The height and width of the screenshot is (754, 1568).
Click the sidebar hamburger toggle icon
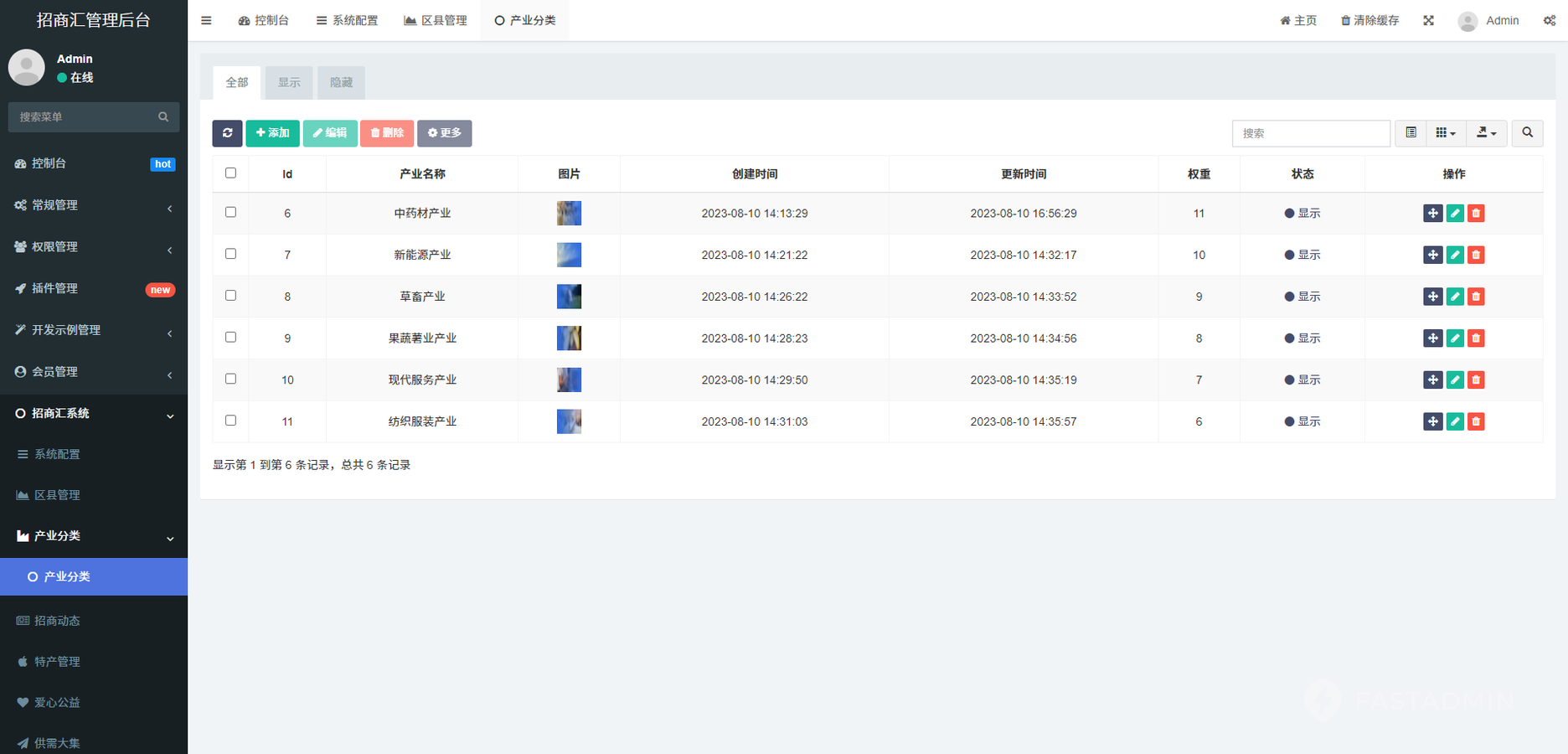[x=206, y=21]
